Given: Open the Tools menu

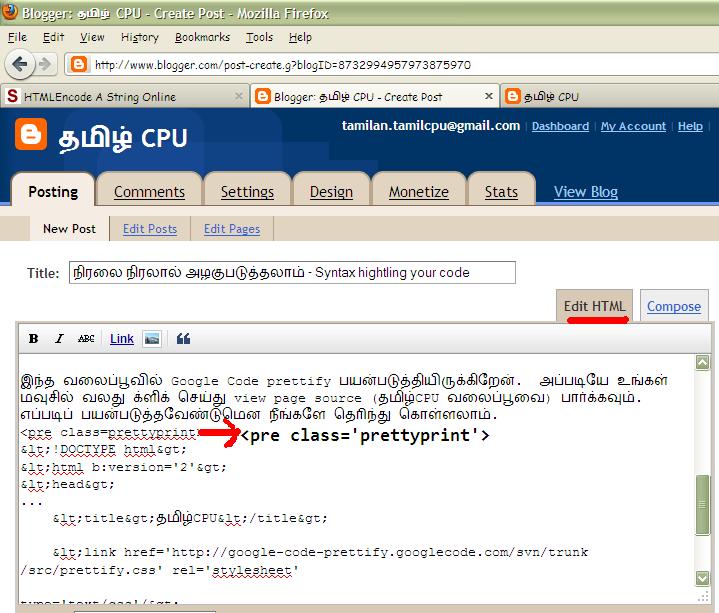Looking at the screenshot, I should pos(259,37).
